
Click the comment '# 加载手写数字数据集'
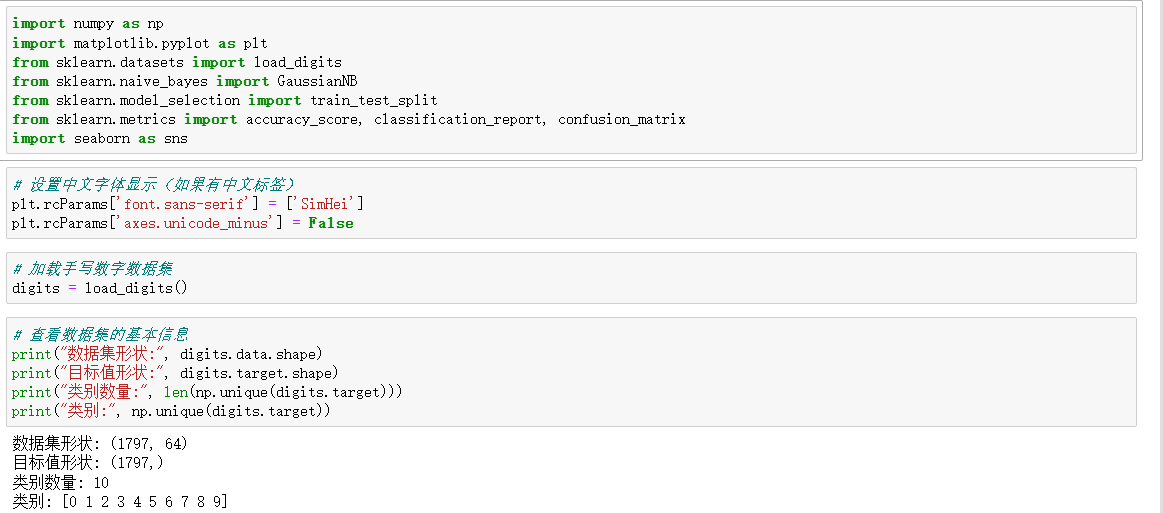pos(92,269)
